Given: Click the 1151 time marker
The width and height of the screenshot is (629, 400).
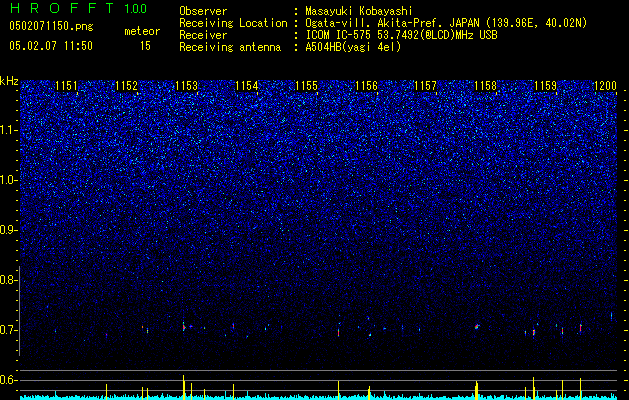Looking at the screenshot, I should (x=66, y=86).
